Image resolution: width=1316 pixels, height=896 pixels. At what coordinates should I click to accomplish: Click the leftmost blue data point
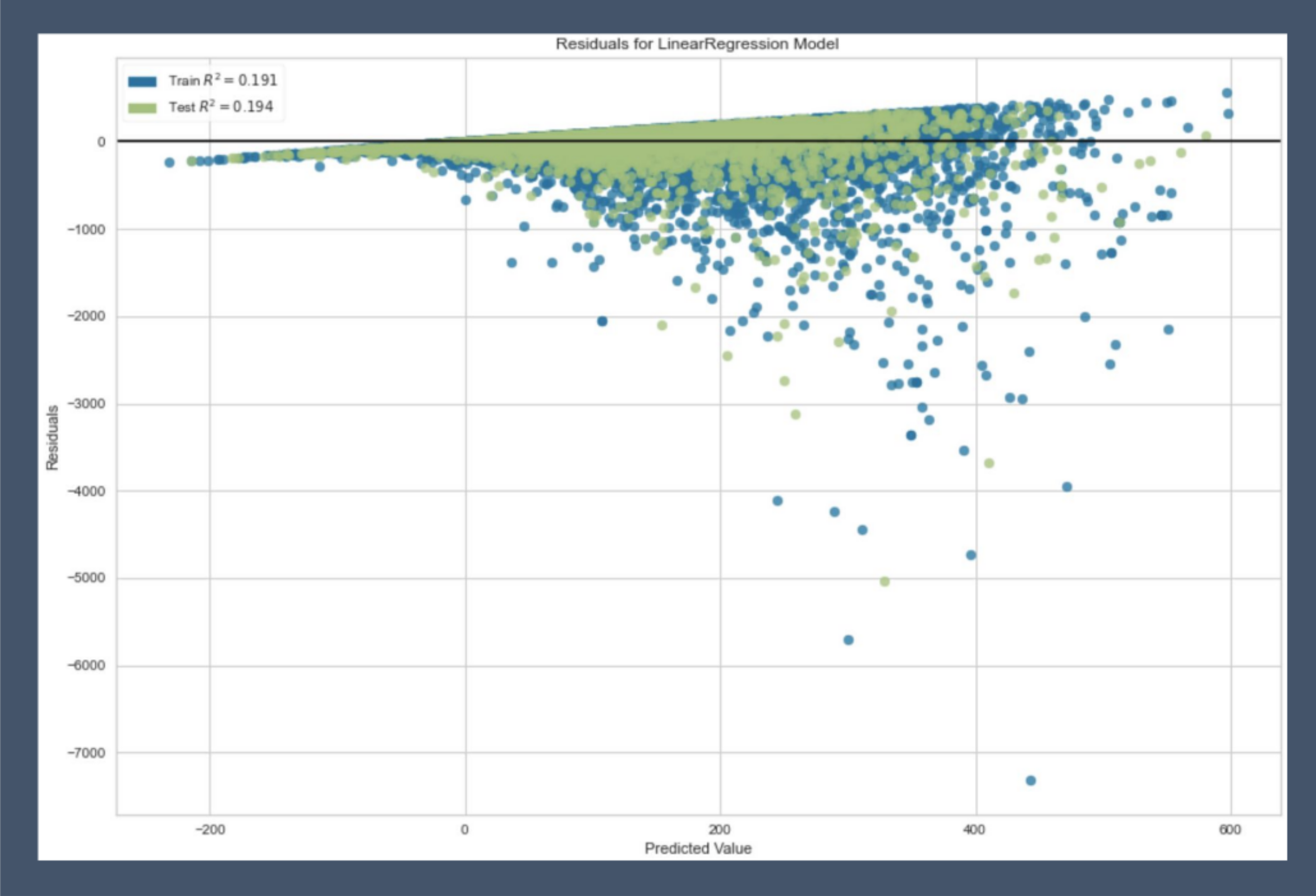click(x=169, y=163)
